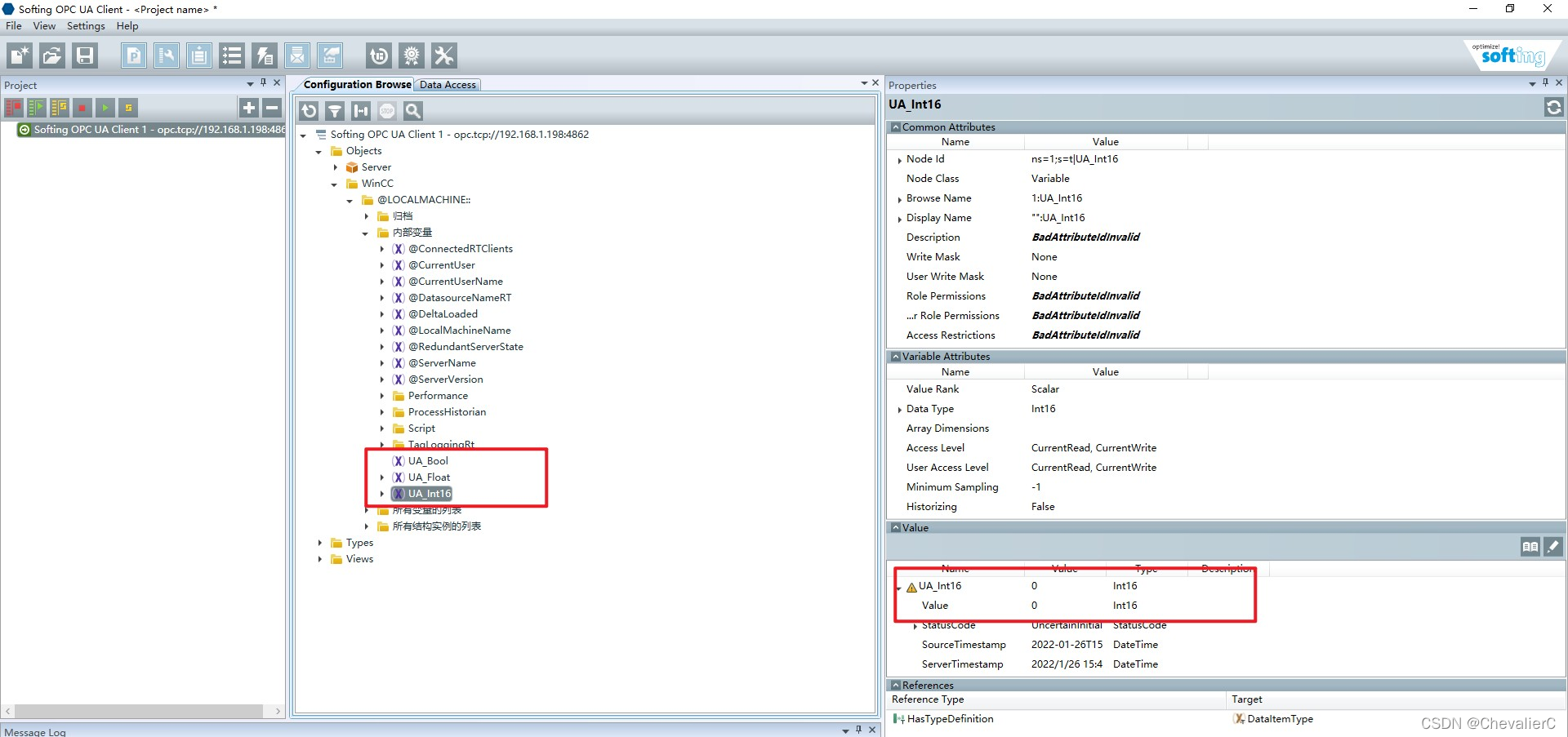Open the Properties panel dropdown arrow
Screen dimensions: 1568x737
click(1532, 84)
